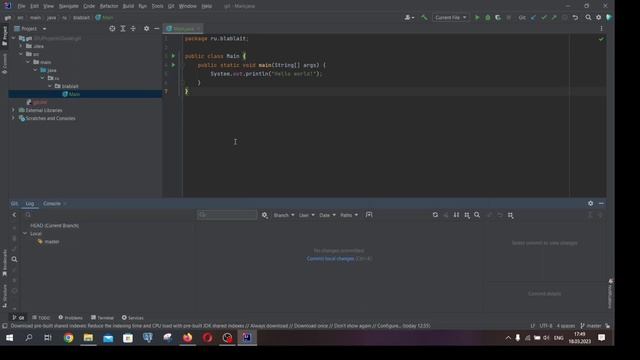Open IDE settings gear in the top toolbar
The width and height of the screenshot is (640, 360).
click(x=598, y=18)
